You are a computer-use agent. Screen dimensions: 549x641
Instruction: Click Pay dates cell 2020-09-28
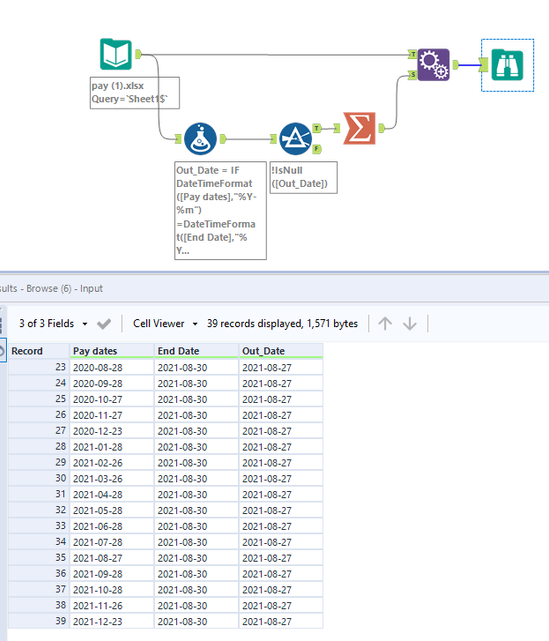click(x=112, y=383)
